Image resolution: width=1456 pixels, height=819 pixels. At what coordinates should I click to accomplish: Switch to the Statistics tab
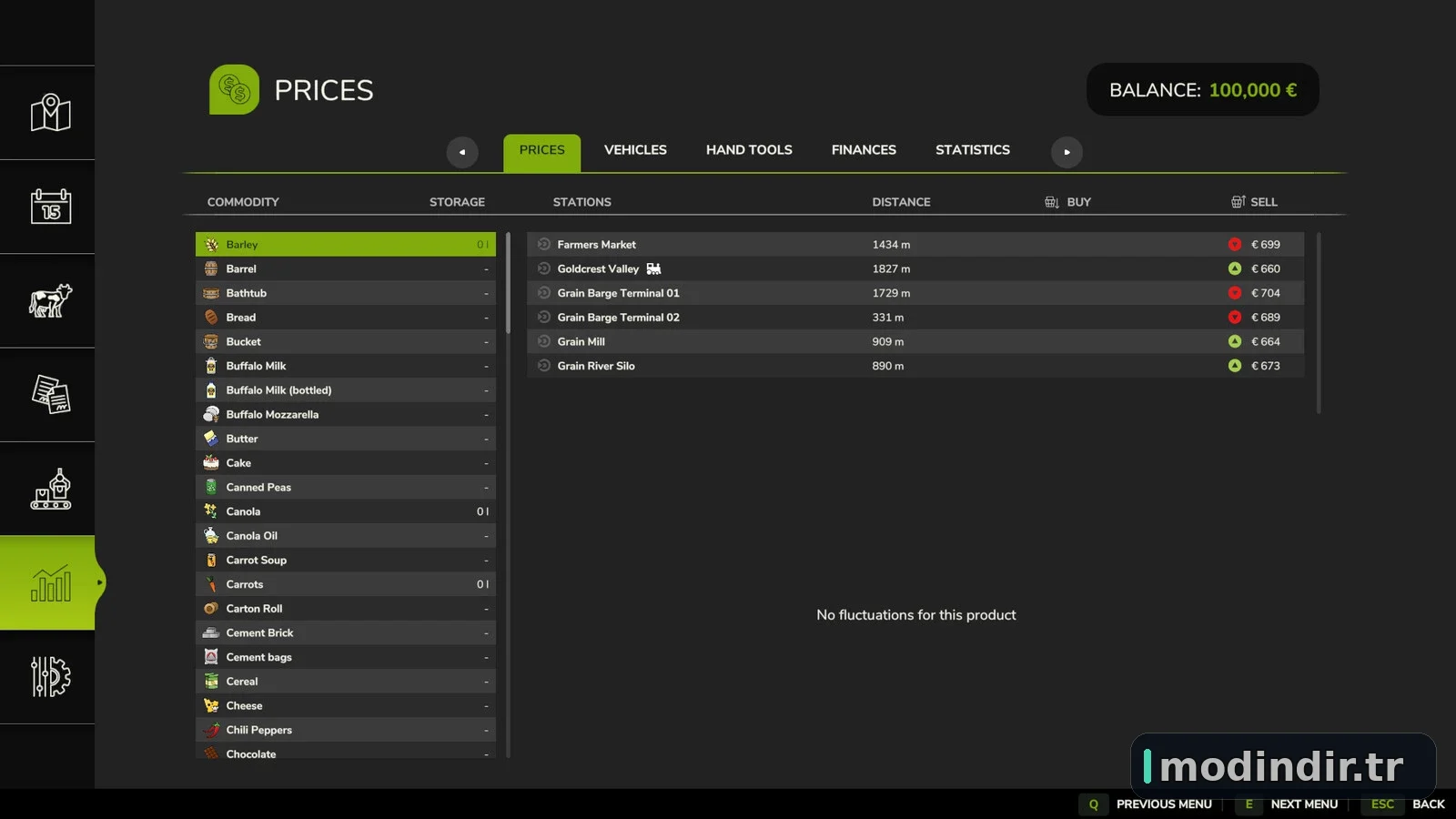tap(973, 150)
